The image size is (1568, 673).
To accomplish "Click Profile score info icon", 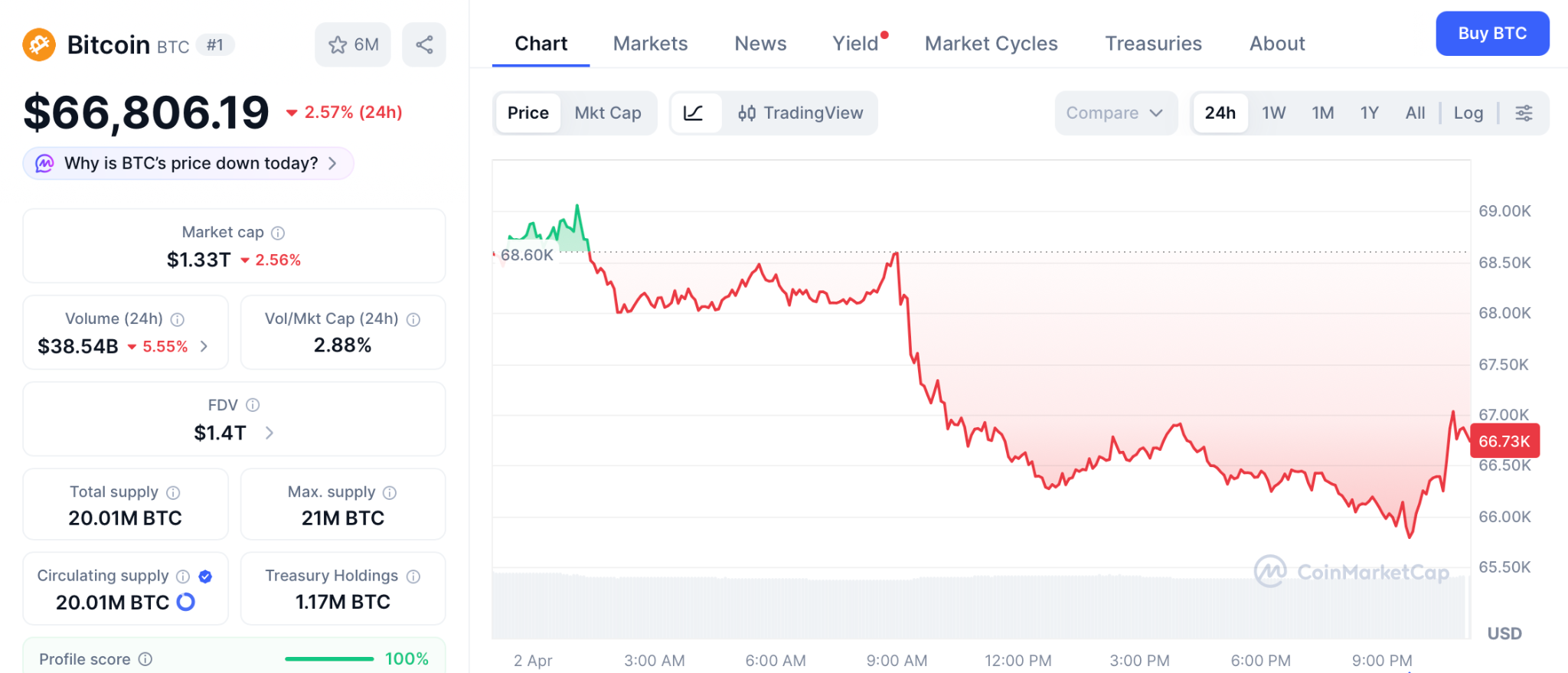I will coord(145,659).
